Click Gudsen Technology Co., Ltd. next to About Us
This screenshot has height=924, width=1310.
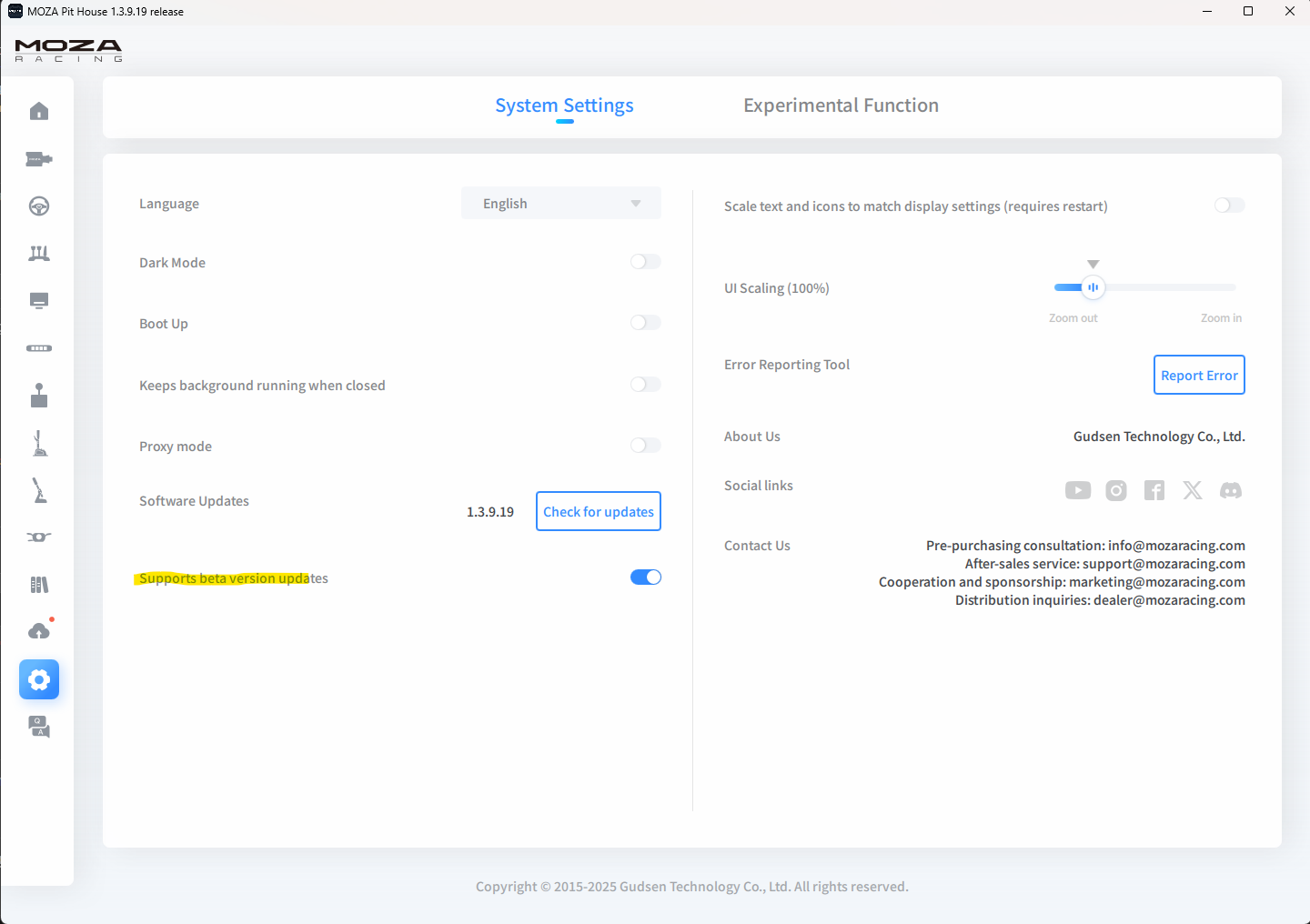pyautogui.click(x=1159, y=437)
